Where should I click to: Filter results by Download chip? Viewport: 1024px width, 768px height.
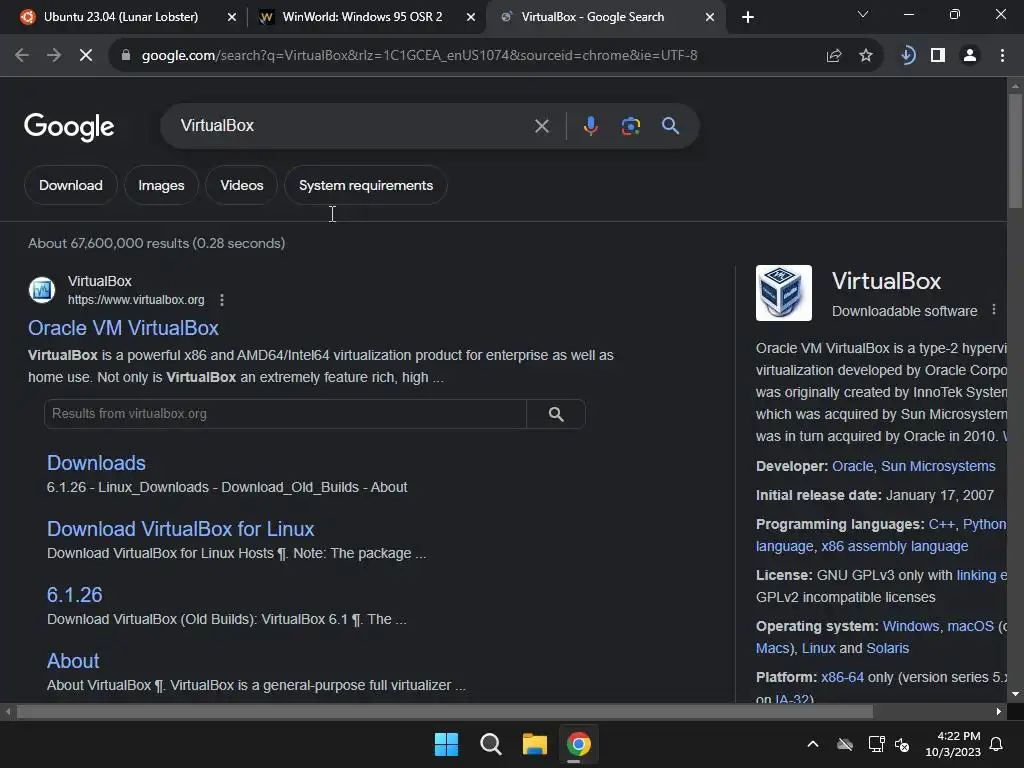pos(71,185)
